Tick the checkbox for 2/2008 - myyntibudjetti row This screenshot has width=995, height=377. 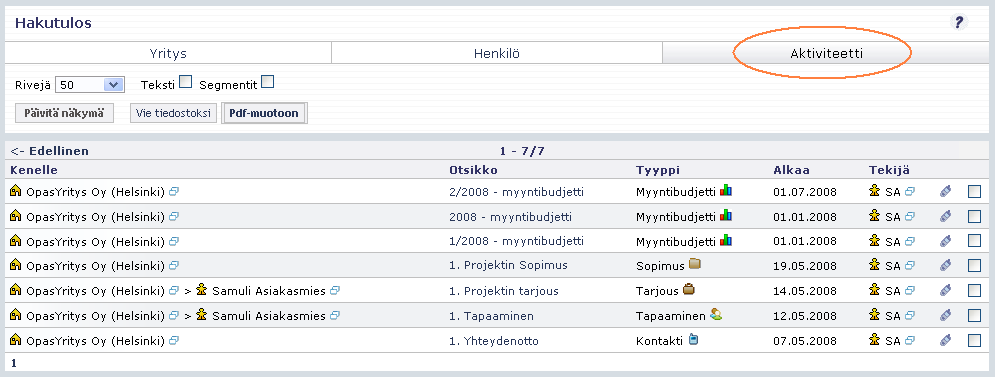974,192
